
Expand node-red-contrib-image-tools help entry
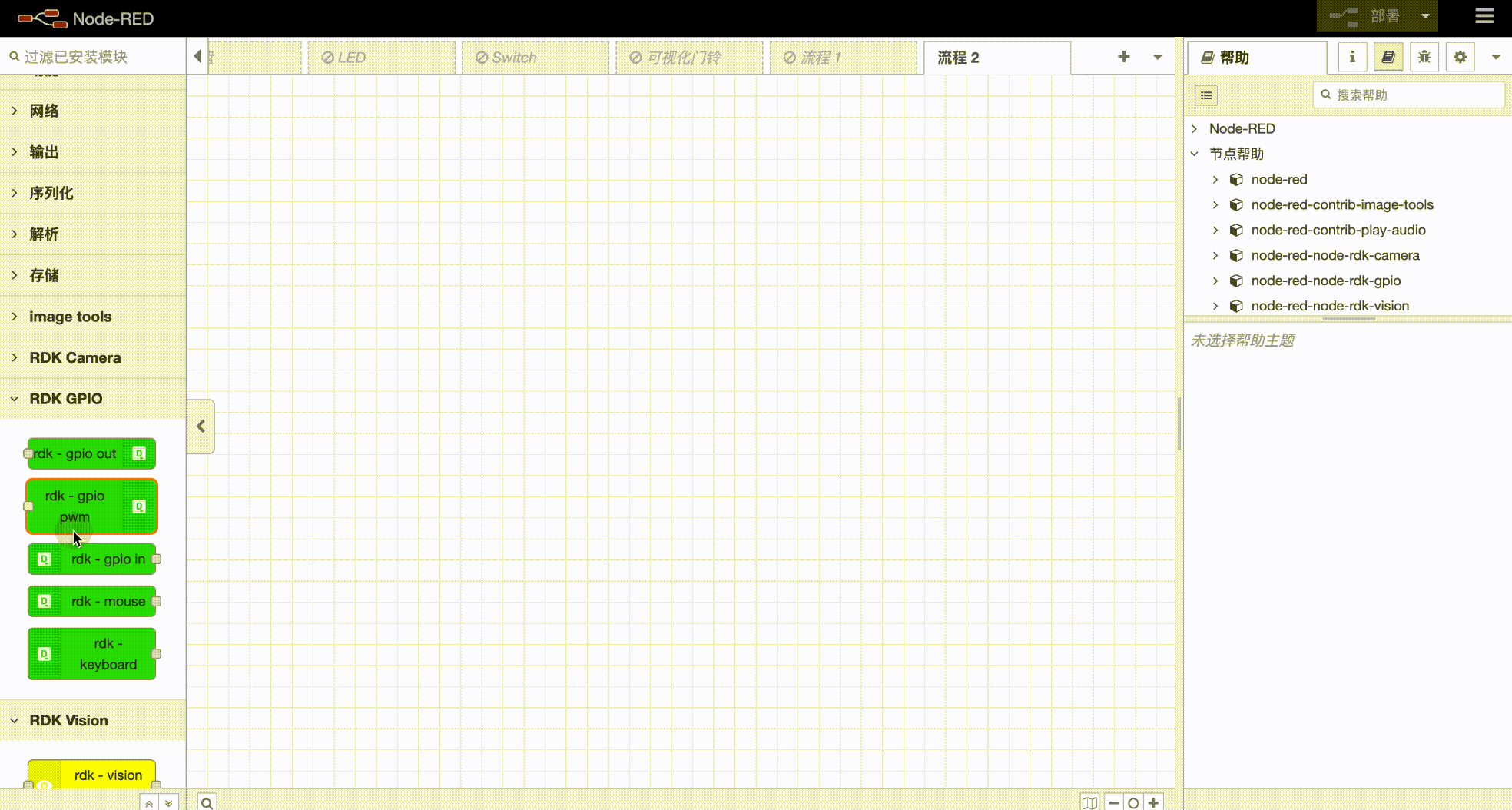(1215, 204)
